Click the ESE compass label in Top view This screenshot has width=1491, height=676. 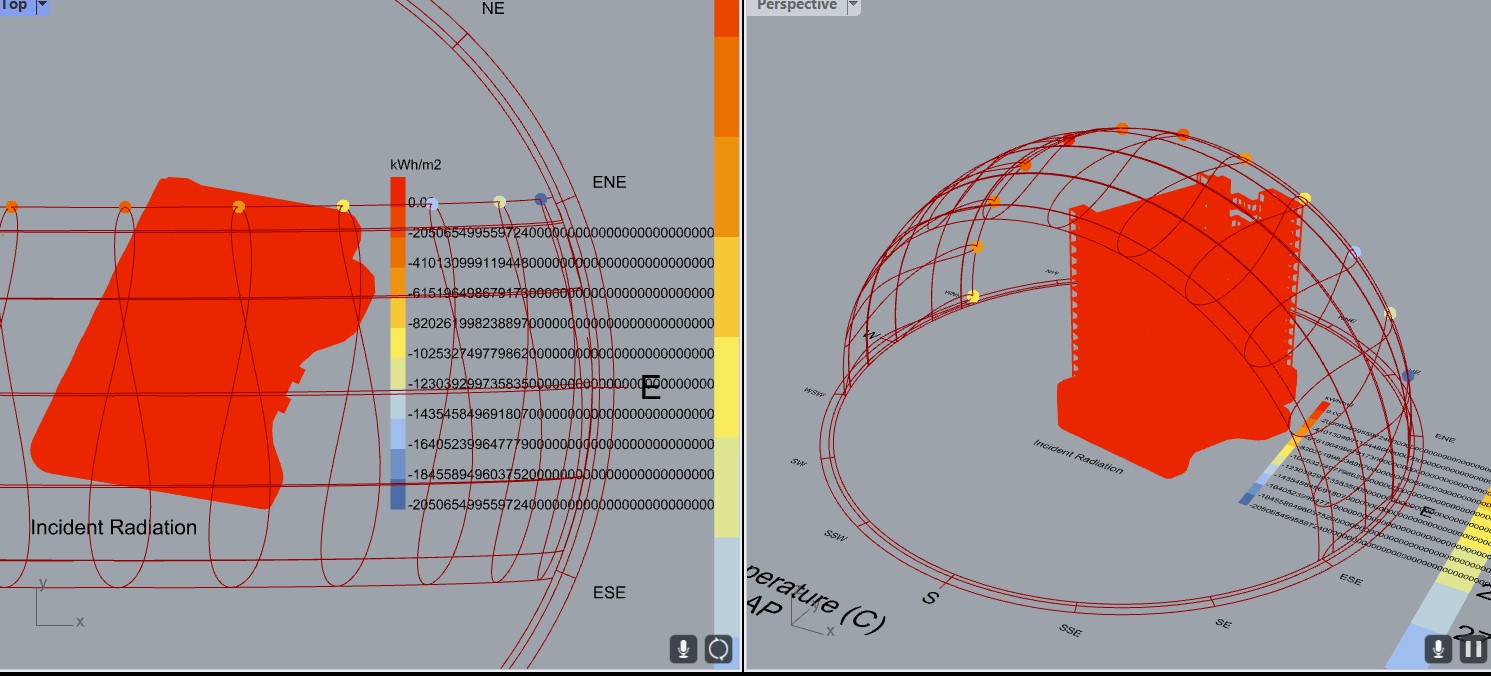click(x=609, y=592)
